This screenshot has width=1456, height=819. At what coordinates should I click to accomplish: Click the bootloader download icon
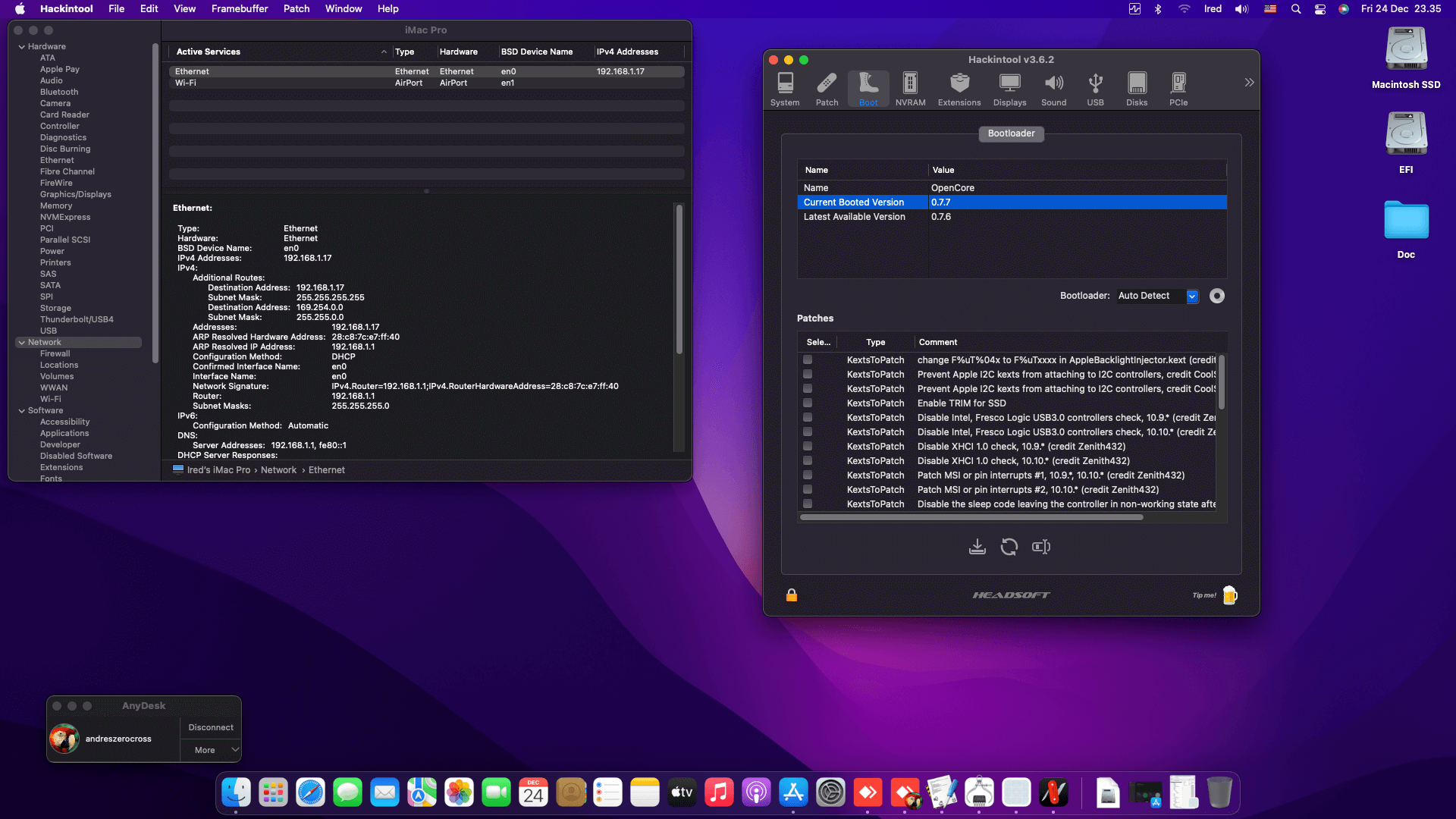pos(977,547)
